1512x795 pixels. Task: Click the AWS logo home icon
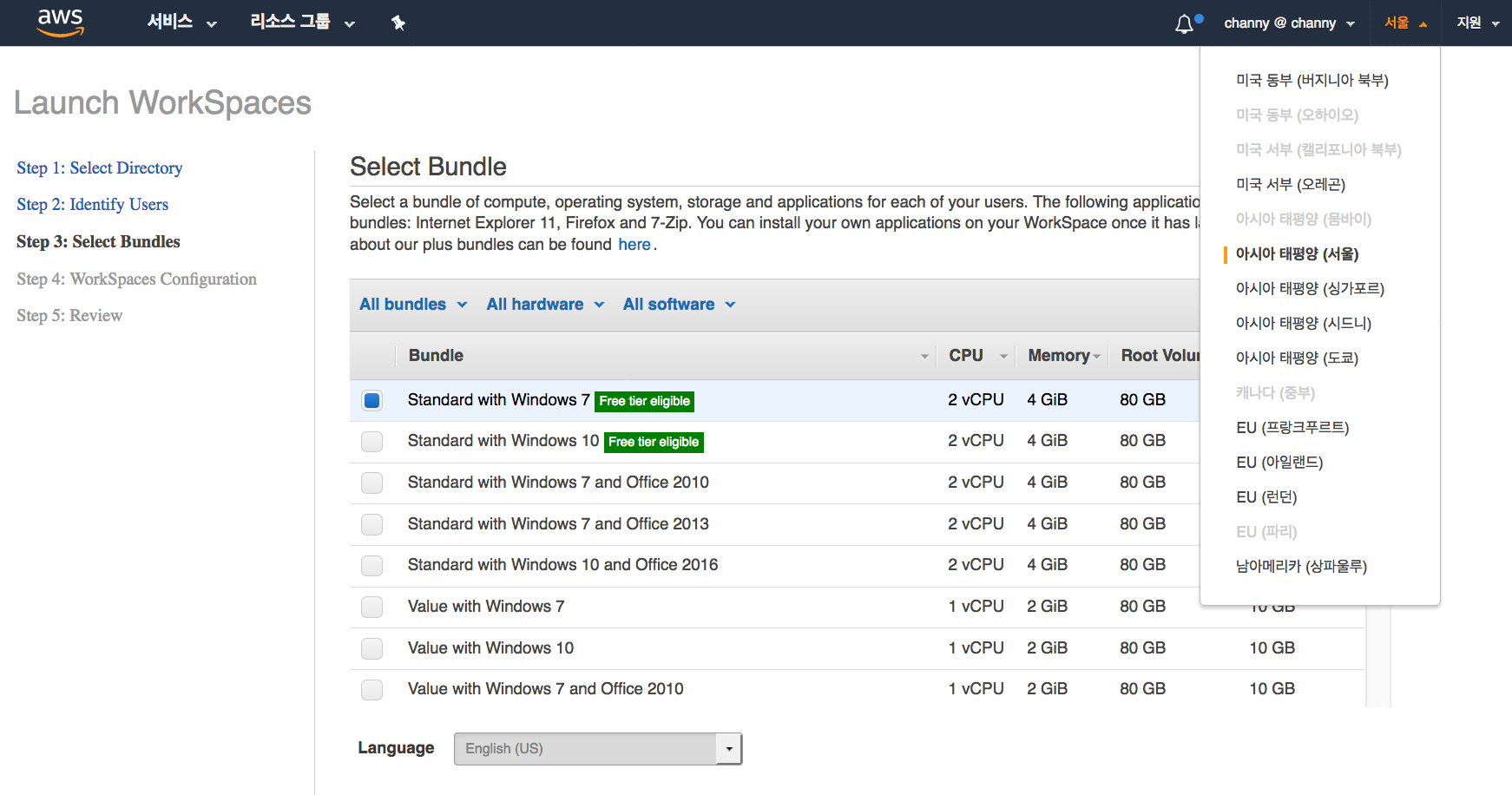(x=61, y=23)
